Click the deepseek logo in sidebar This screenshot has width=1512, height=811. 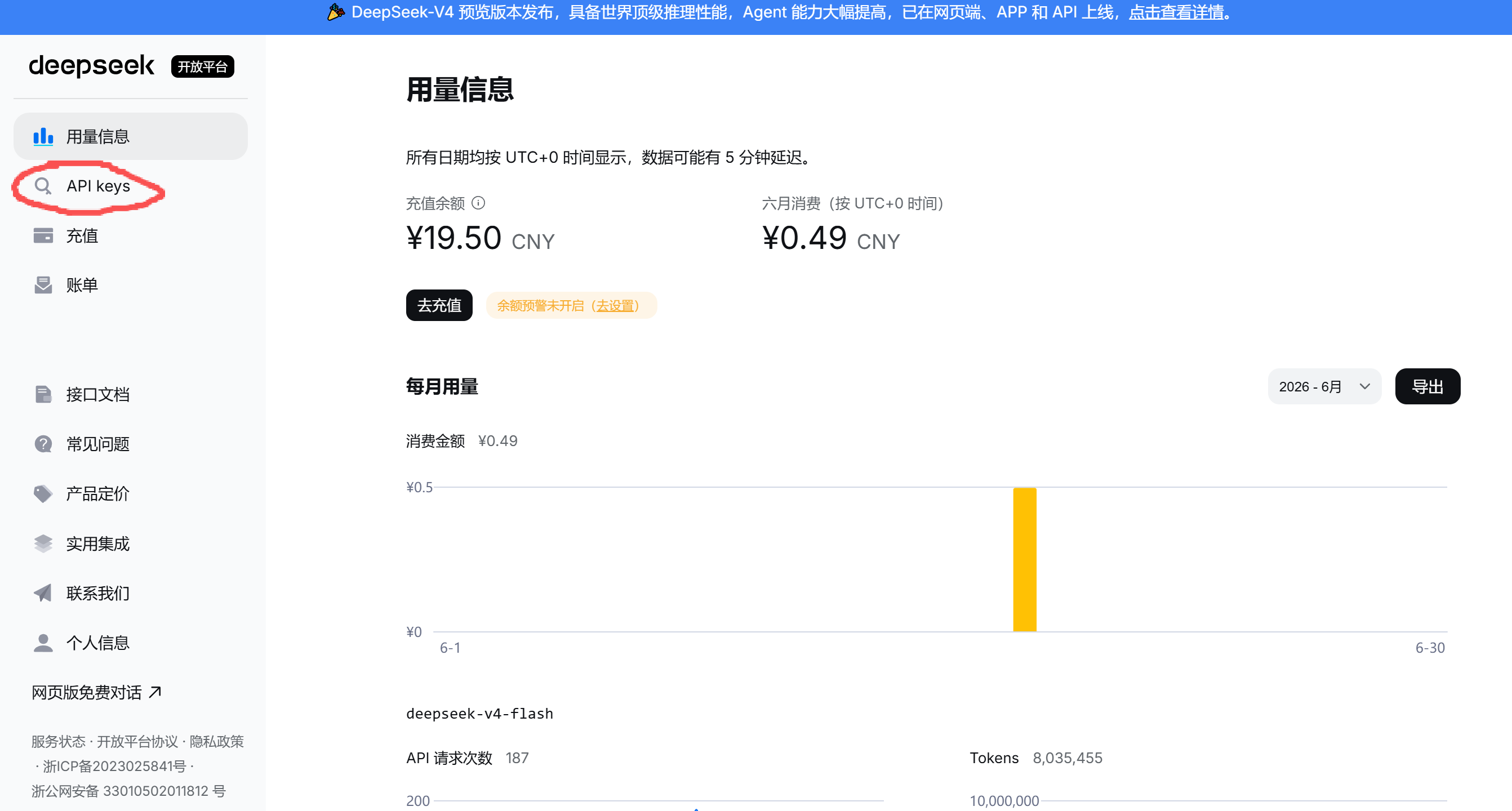[91, 66]
